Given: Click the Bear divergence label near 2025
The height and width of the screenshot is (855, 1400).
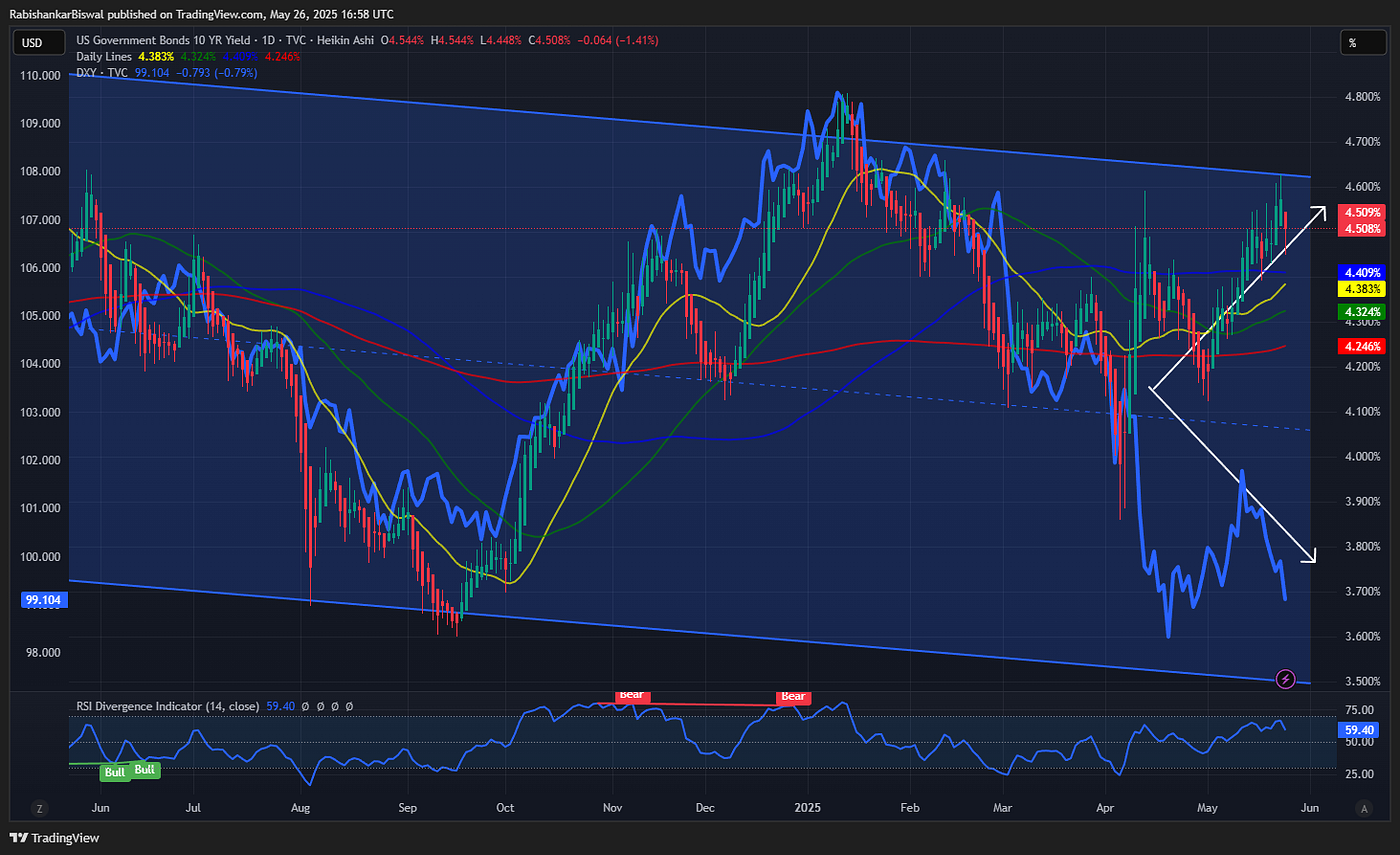Looking at the screenshot, I should [792, 696].
